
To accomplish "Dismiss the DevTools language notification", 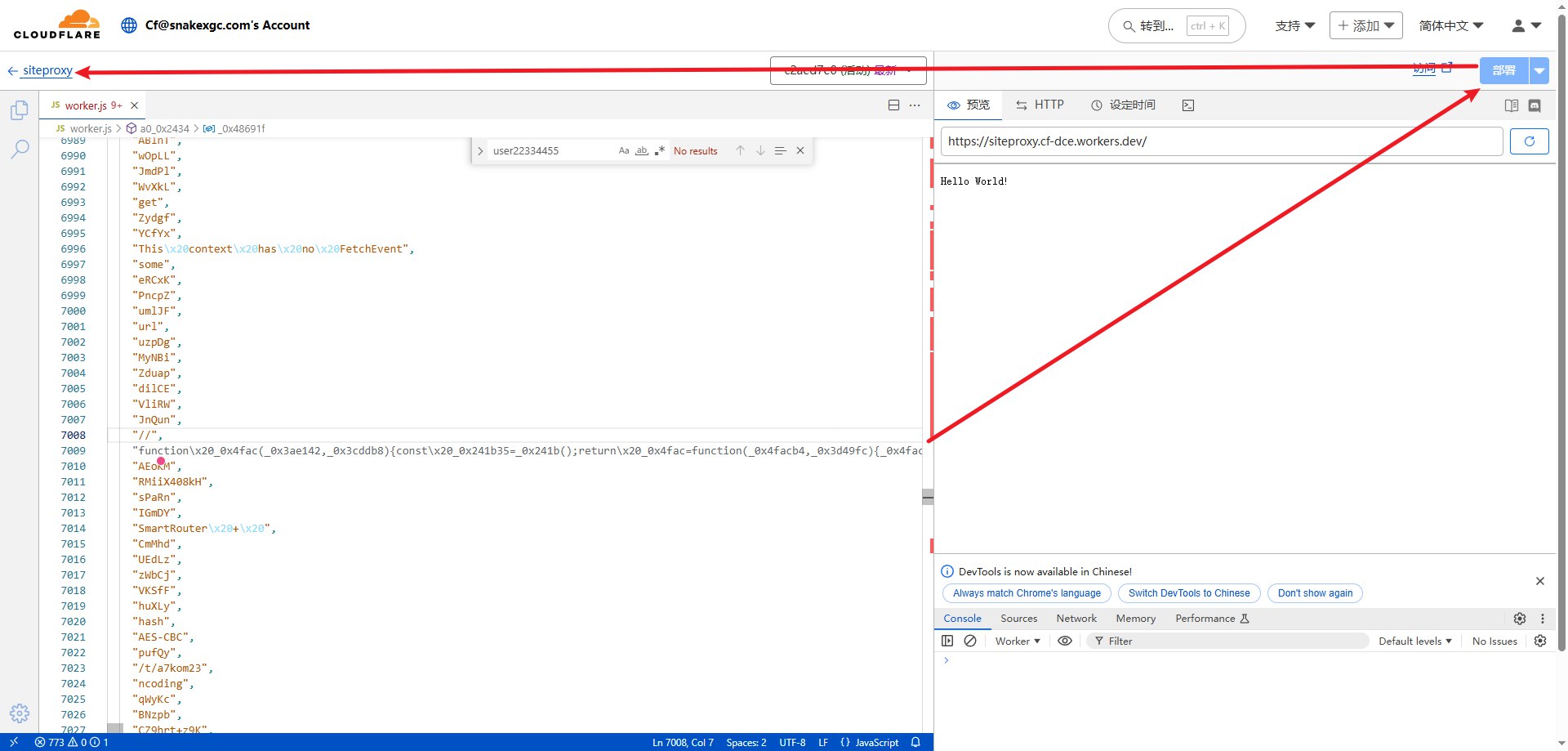I will [x=1540, y=581].
